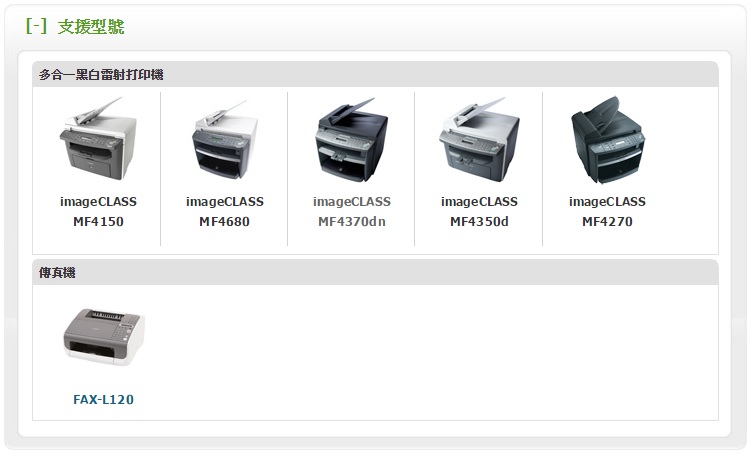The width and height of the screenshot is (752, 456).
Task: Open the imageCLASS MF4370dn printer image
Action: (x=352, y=140)
